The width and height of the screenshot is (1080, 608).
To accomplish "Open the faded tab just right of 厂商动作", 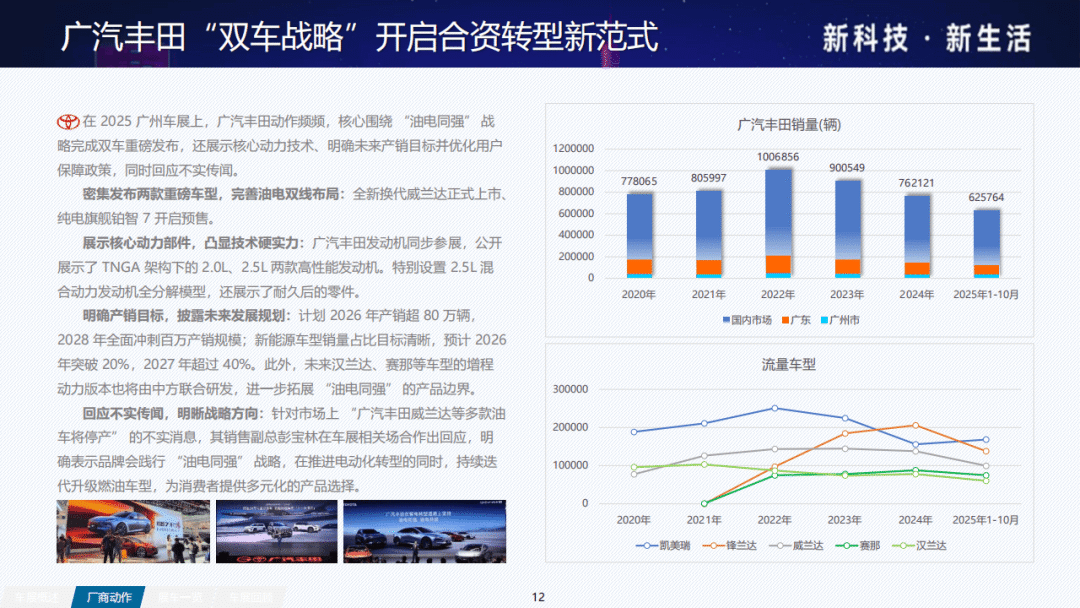I will 180,597.
